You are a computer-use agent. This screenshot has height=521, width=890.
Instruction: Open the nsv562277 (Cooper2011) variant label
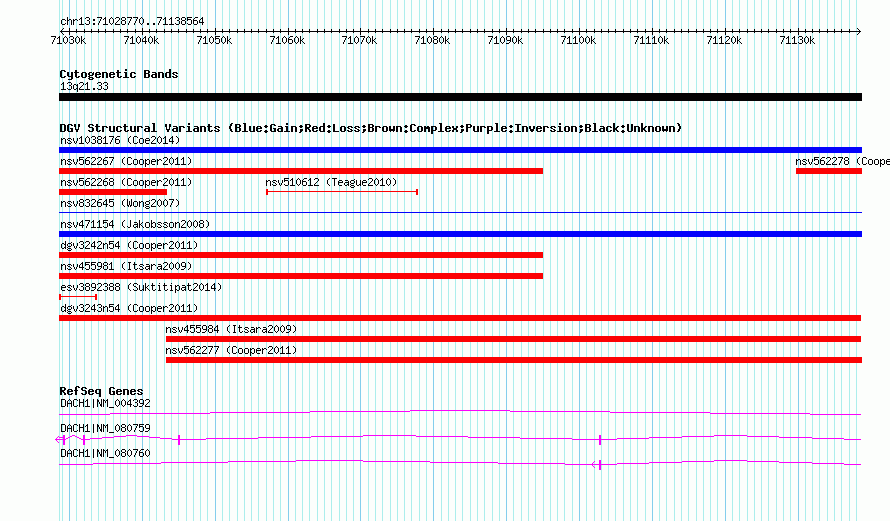231,350
